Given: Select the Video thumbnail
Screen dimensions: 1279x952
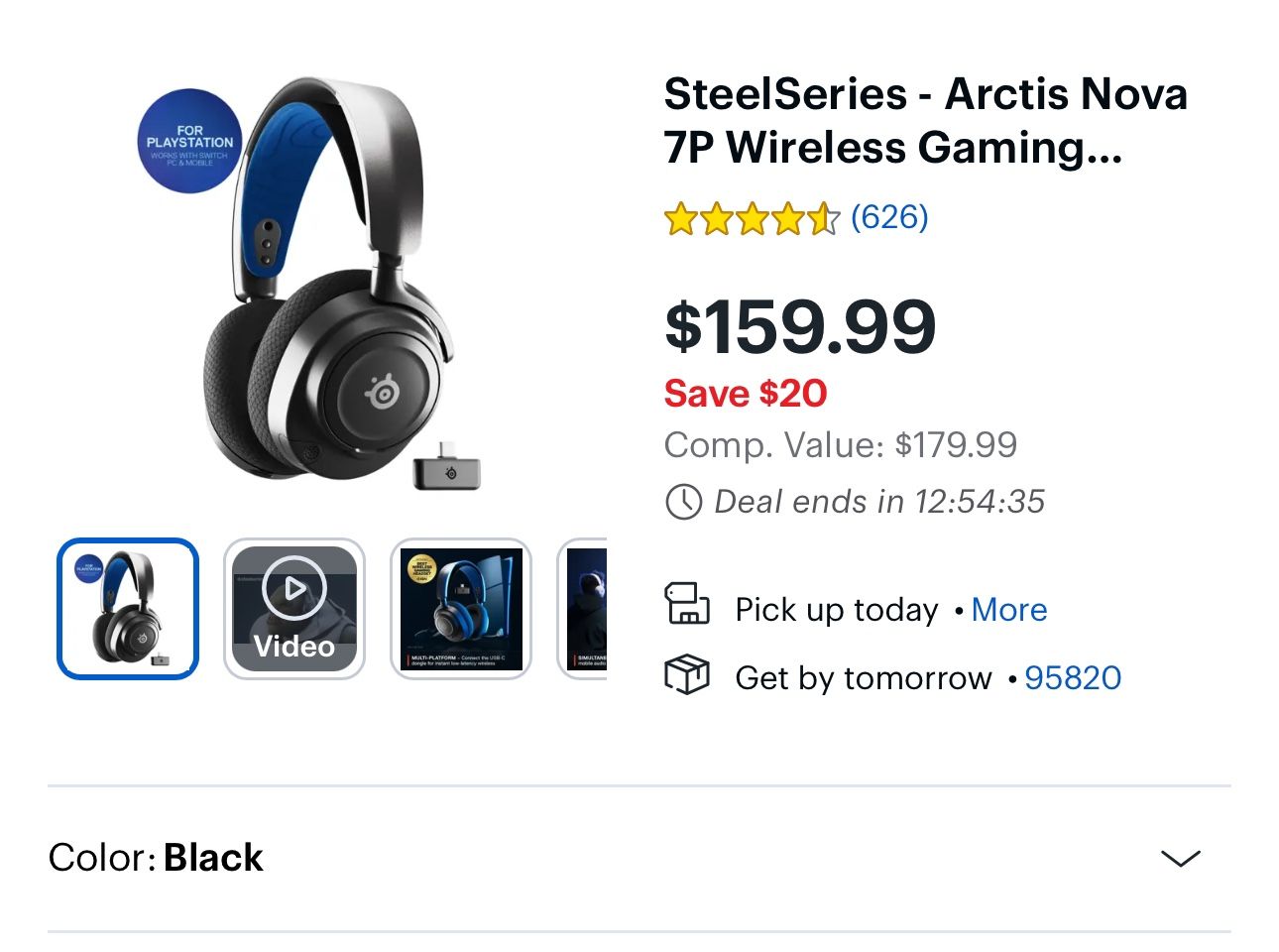Looking at the screenshot, I should 293,608.
